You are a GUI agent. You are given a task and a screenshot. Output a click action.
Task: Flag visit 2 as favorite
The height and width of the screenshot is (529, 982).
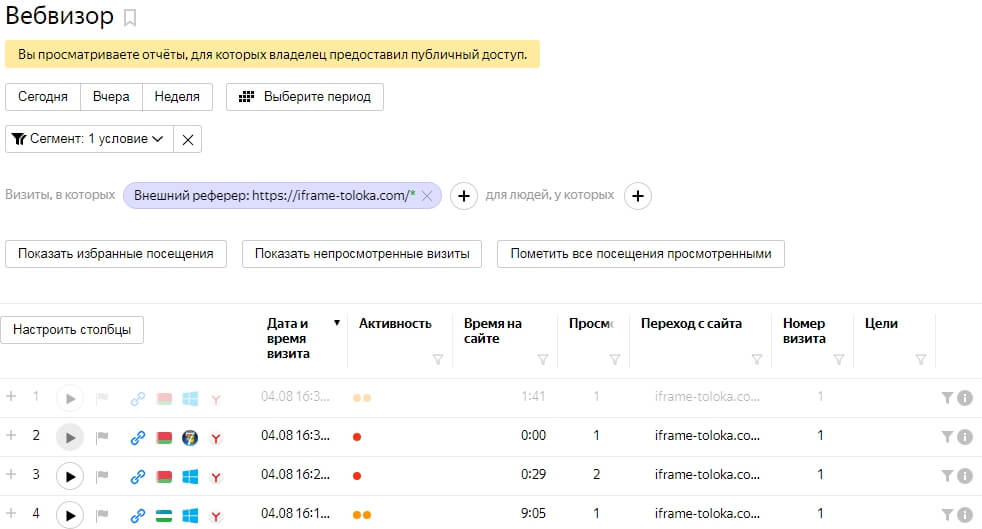[x=102, y=438]
